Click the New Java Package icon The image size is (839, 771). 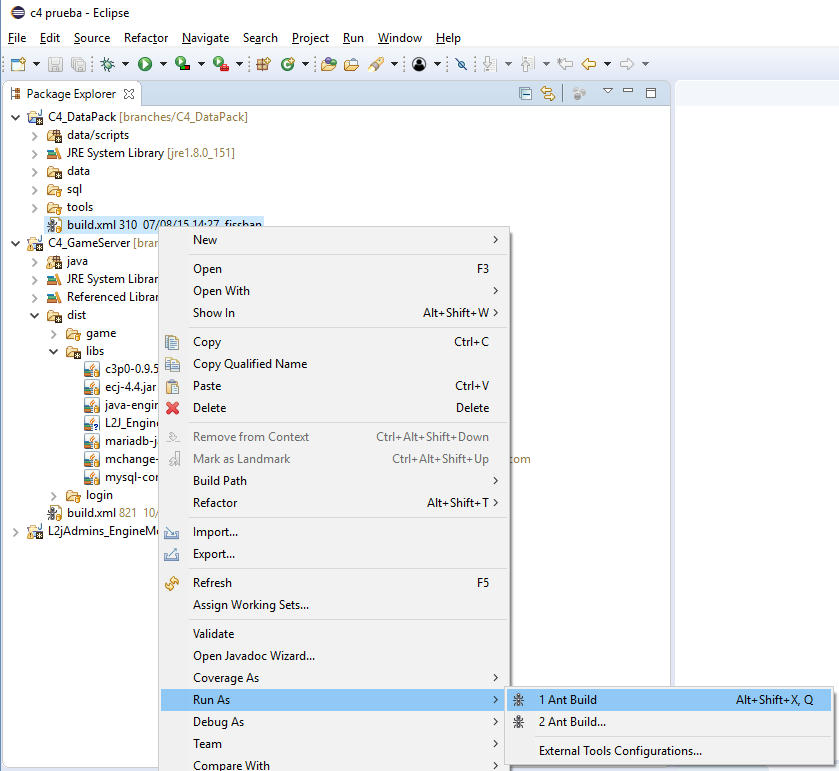click(263, 64)
